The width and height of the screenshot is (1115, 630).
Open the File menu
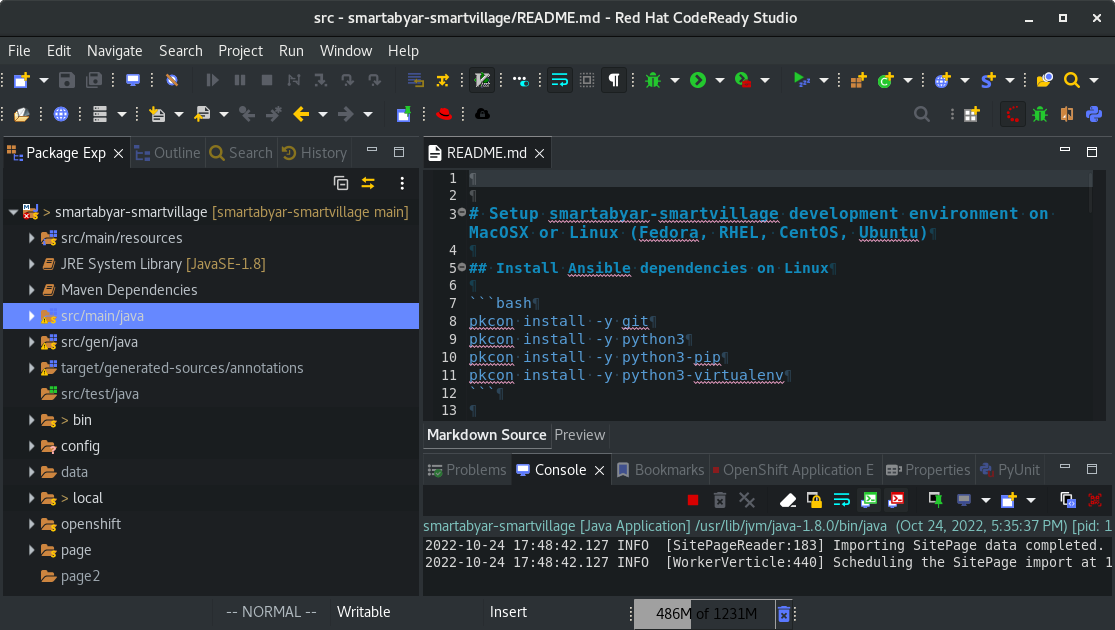pyautogui.click(x=19, y=51)
